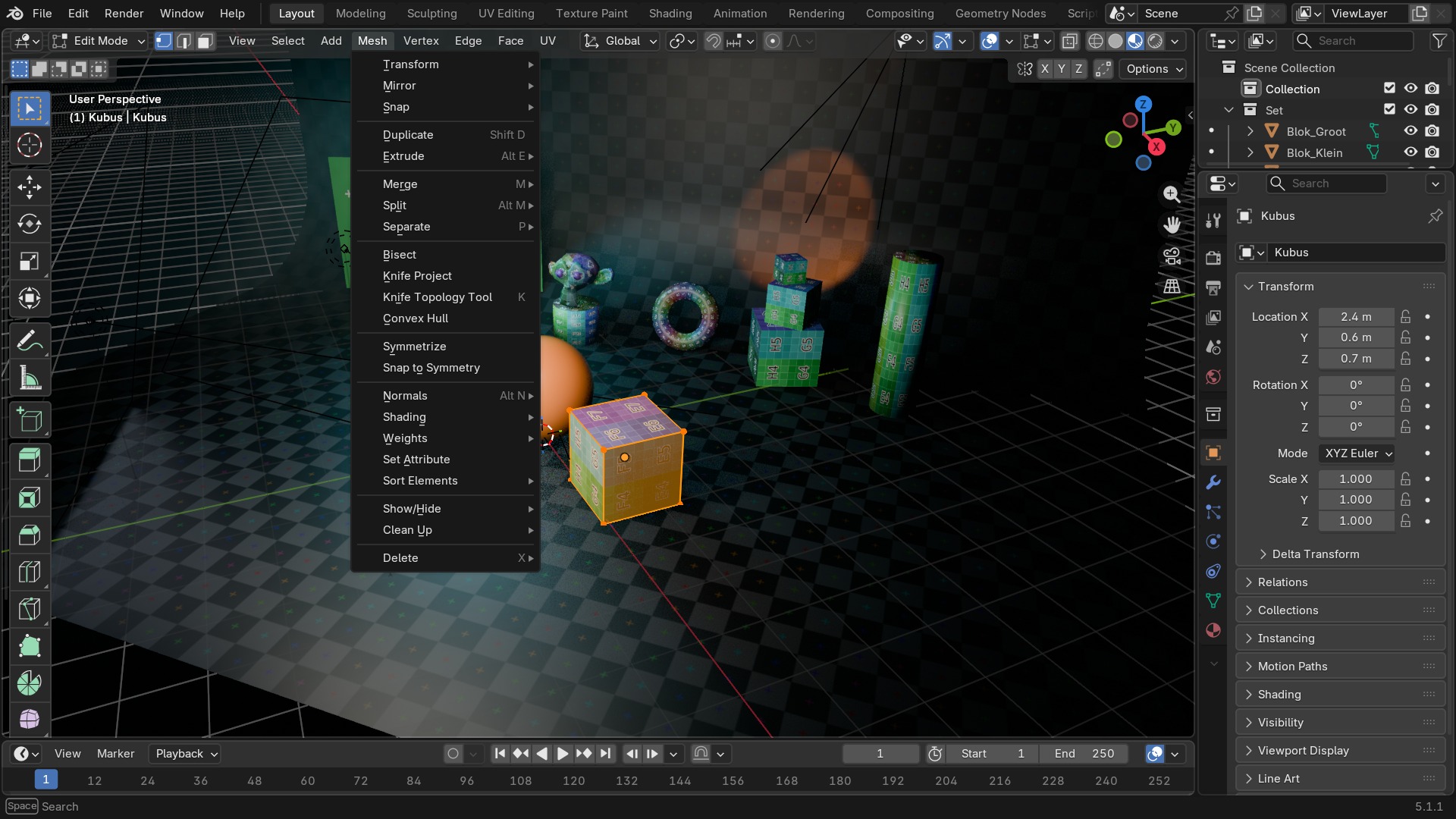Image resolution: width=1456 pixels, height=819 pixels.
Task: Switch to the Sculpting workspace tab
Action: tap(431, 14)
